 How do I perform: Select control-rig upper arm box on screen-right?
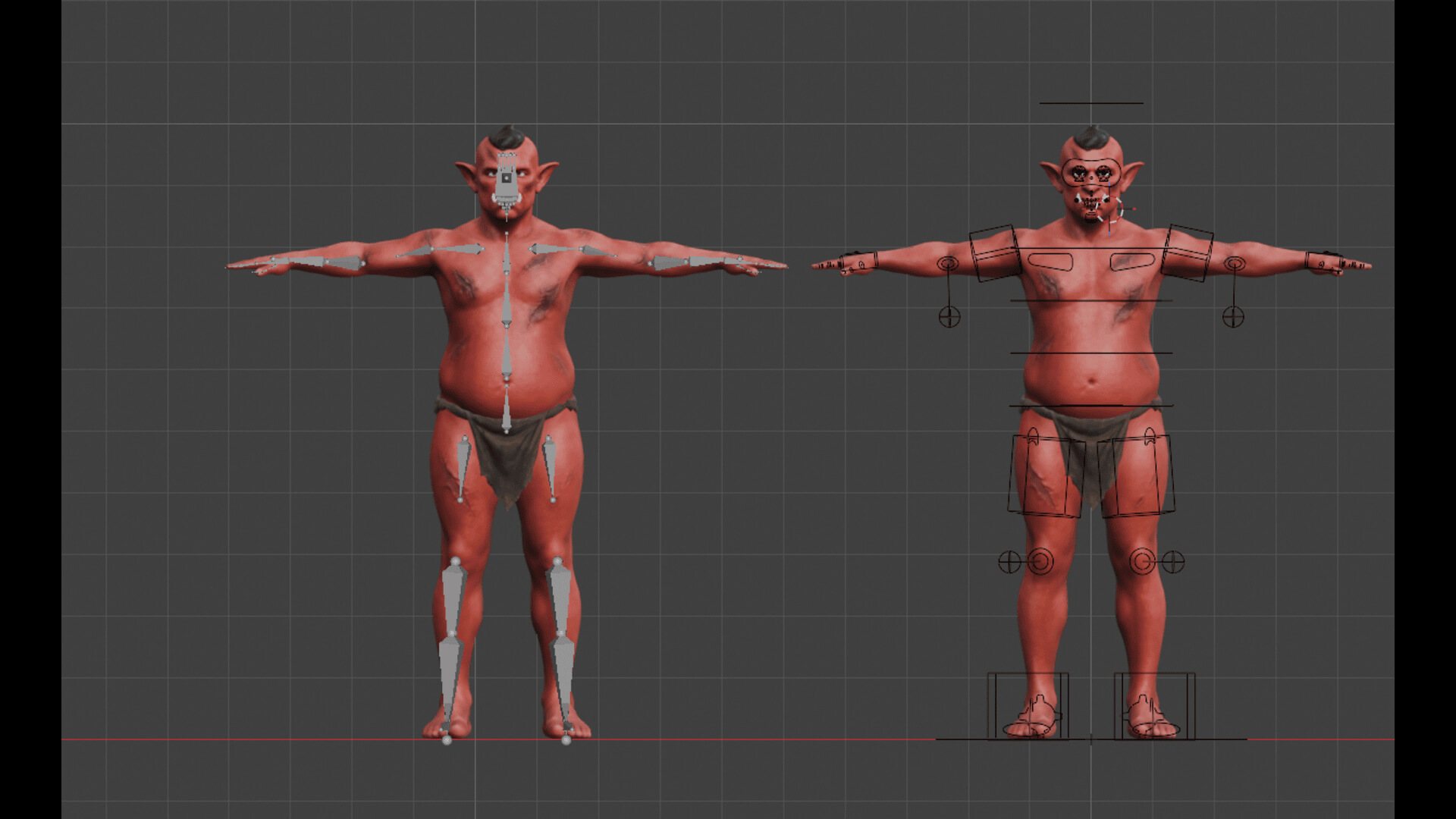(1188, 253)
